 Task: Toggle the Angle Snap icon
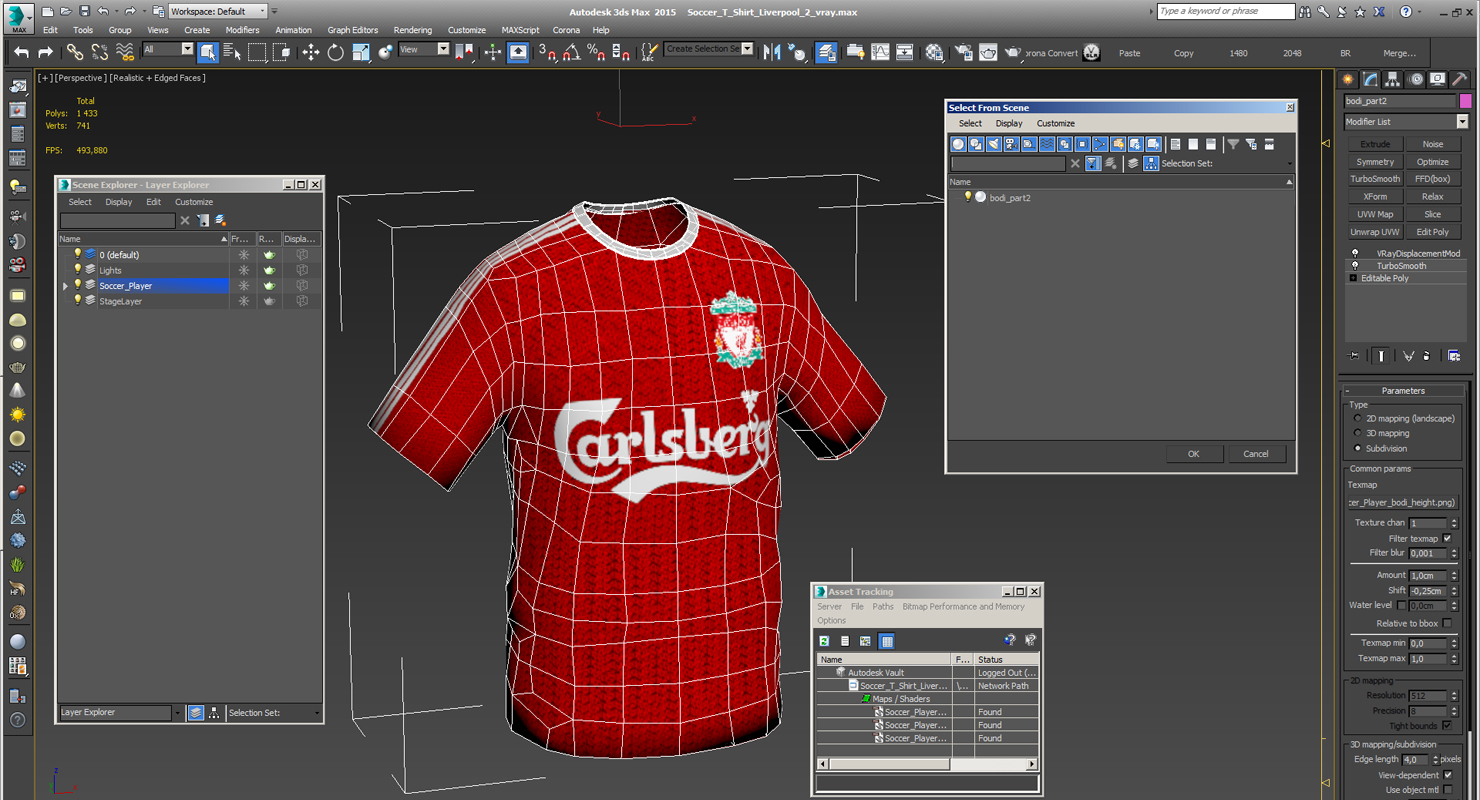click(x=571, y=52)
